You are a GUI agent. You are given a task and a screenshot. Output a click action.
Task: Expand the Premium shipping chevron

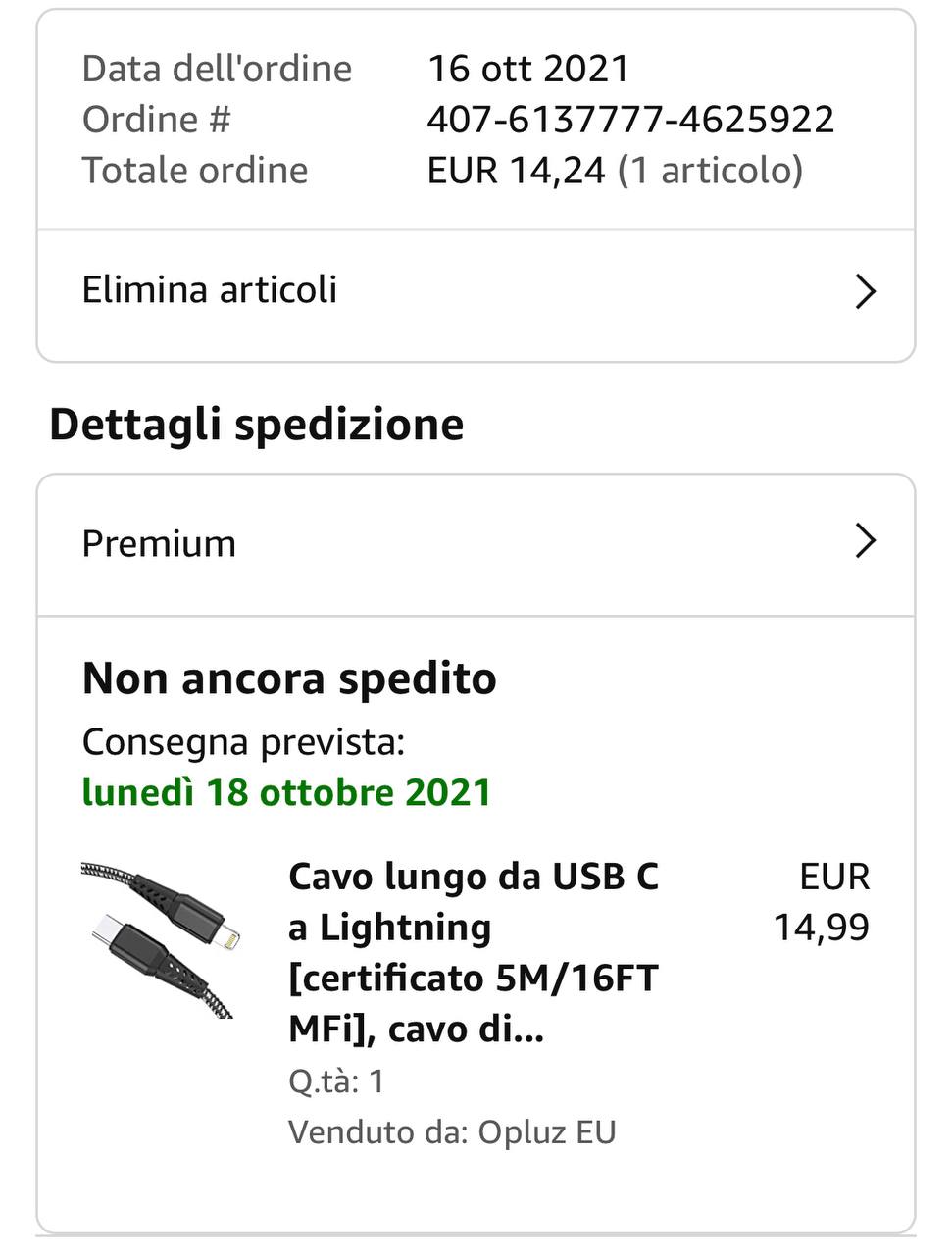[x=865, y=541]
